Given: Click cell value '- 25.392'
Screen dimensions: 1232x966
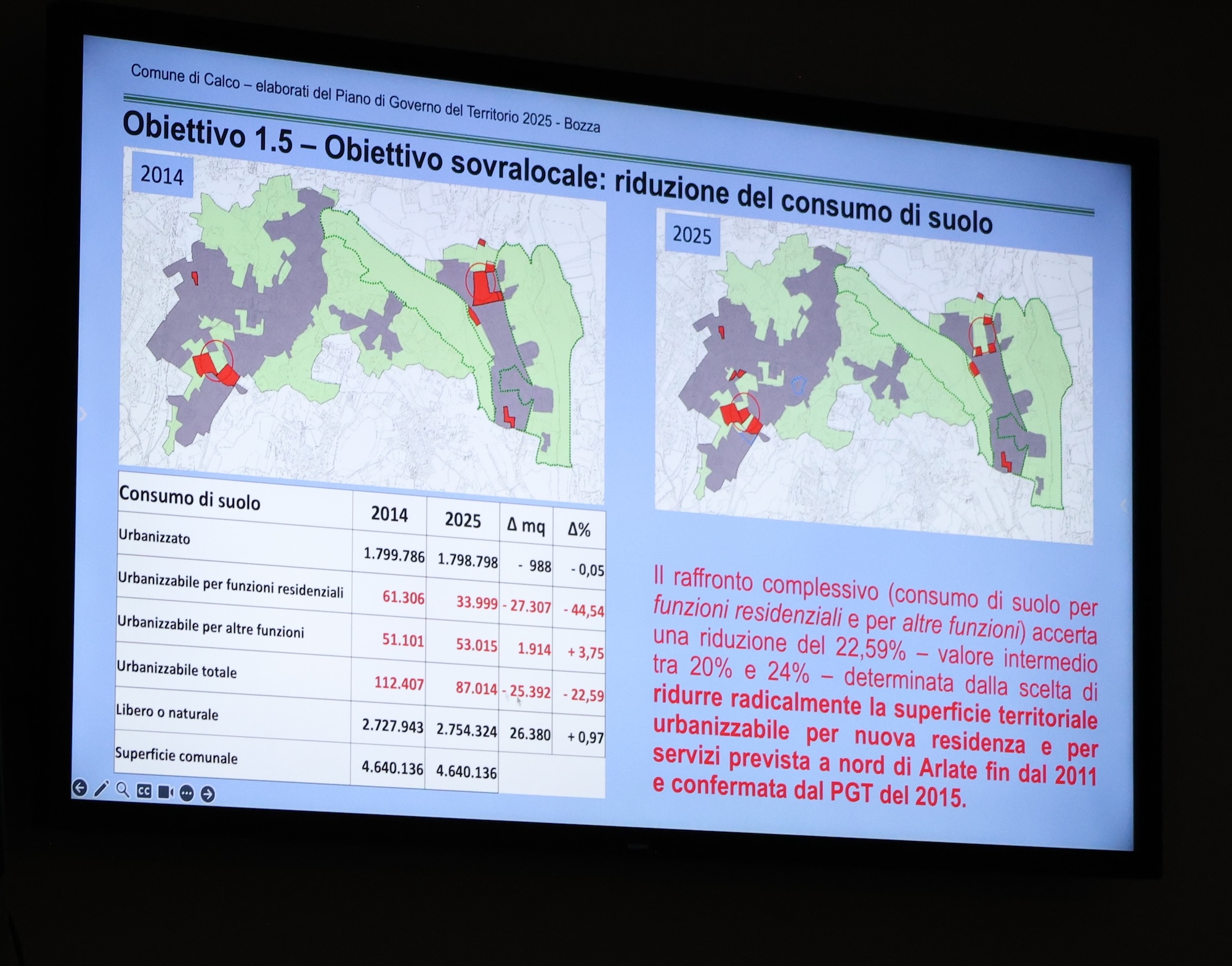Looking at the screenshot, I should coord(527,692).
